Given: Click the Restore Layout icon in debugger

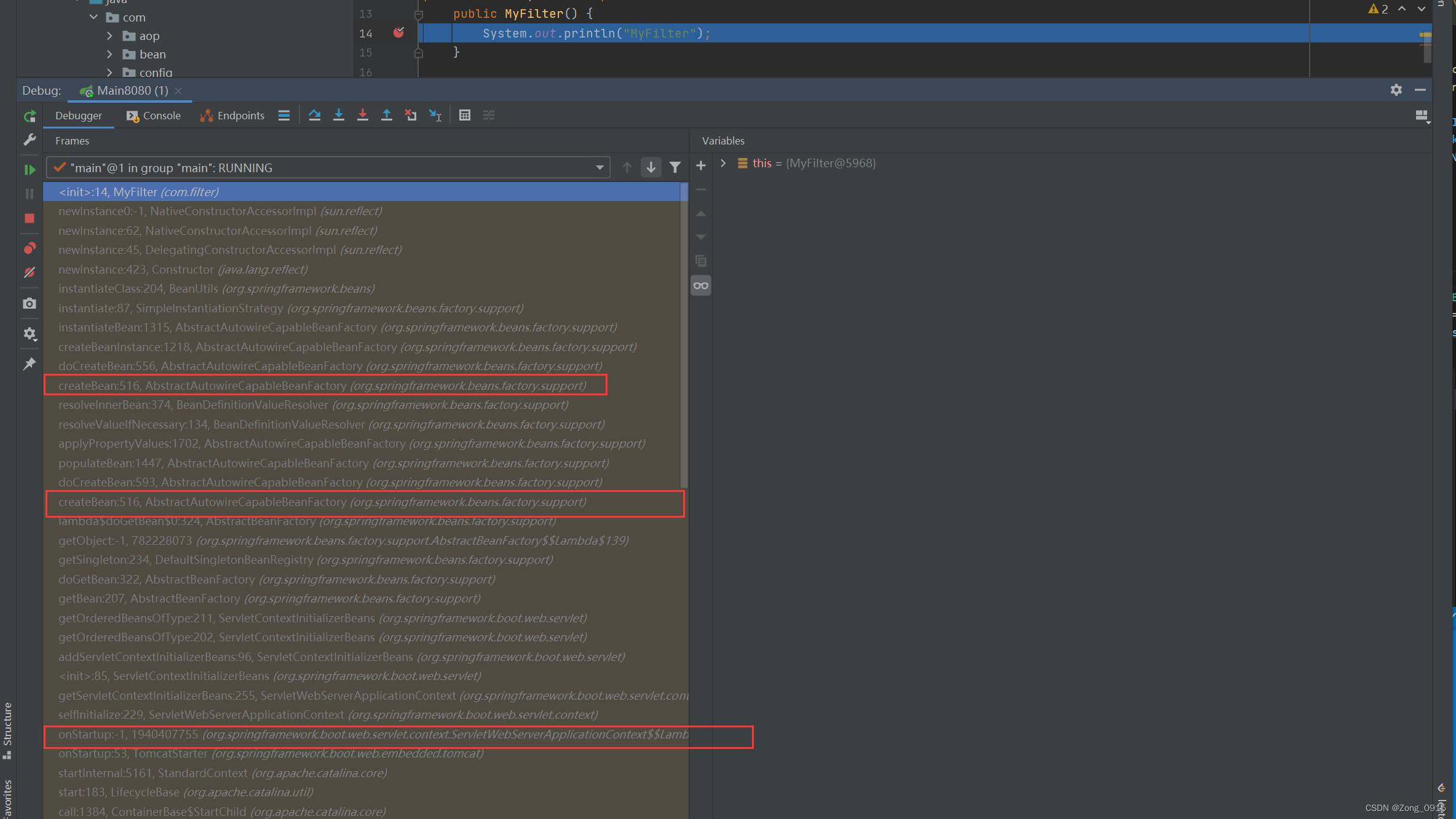Looking at the screenshot, I should click(x=1421, y=115).
